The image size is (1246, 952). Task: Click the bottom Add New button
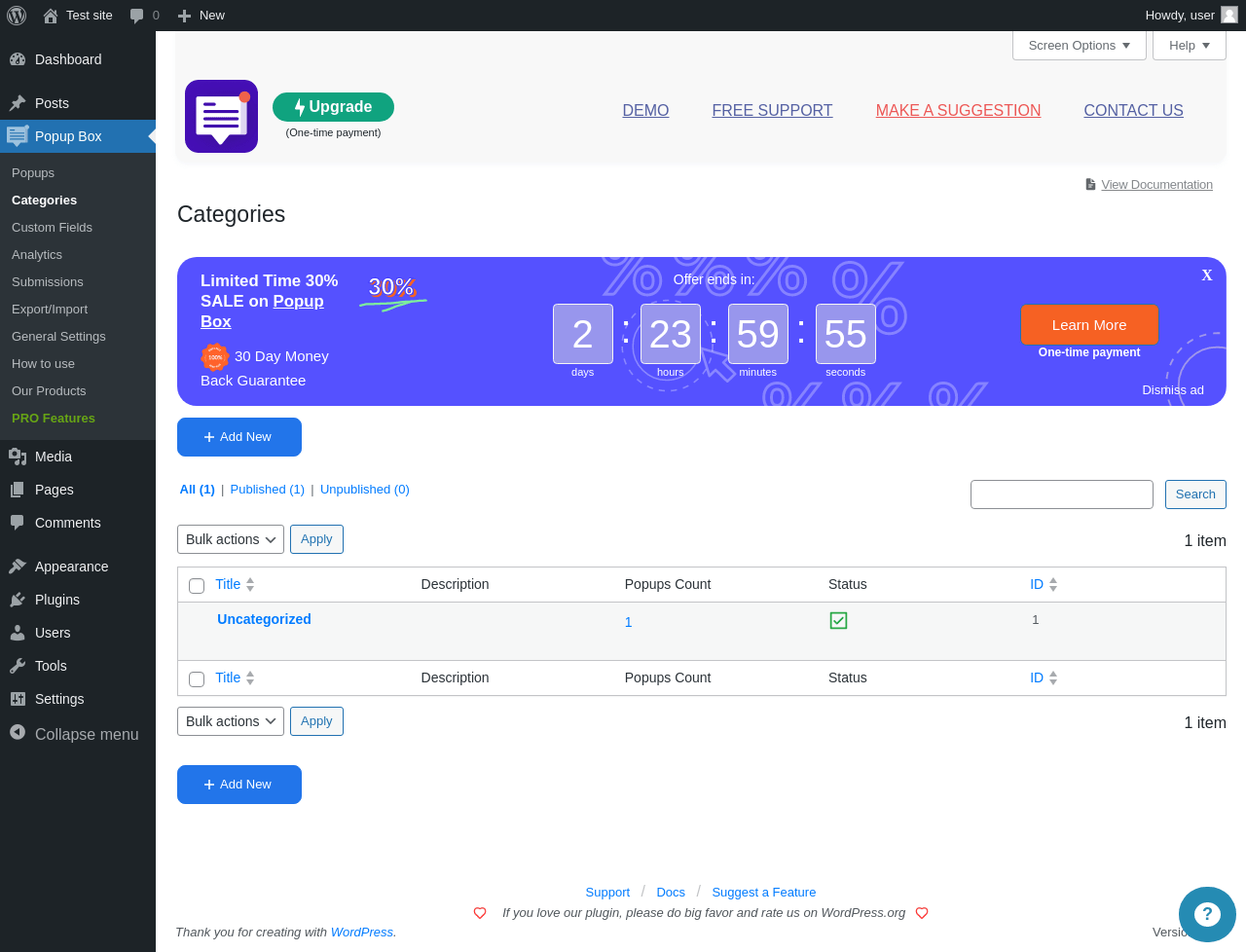pos(239,785)
